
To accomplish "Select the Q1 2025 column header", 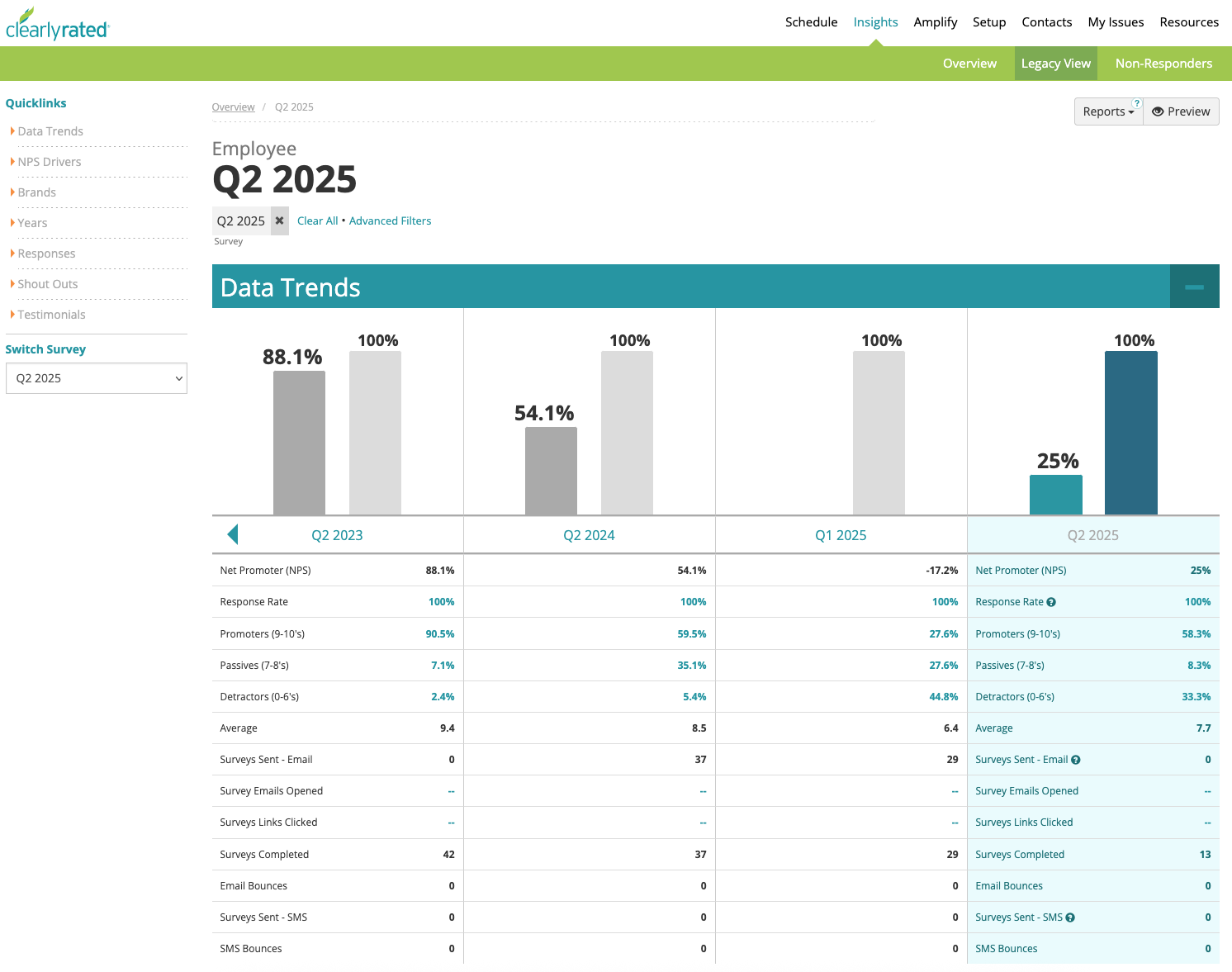I will [x=841, y=535].
